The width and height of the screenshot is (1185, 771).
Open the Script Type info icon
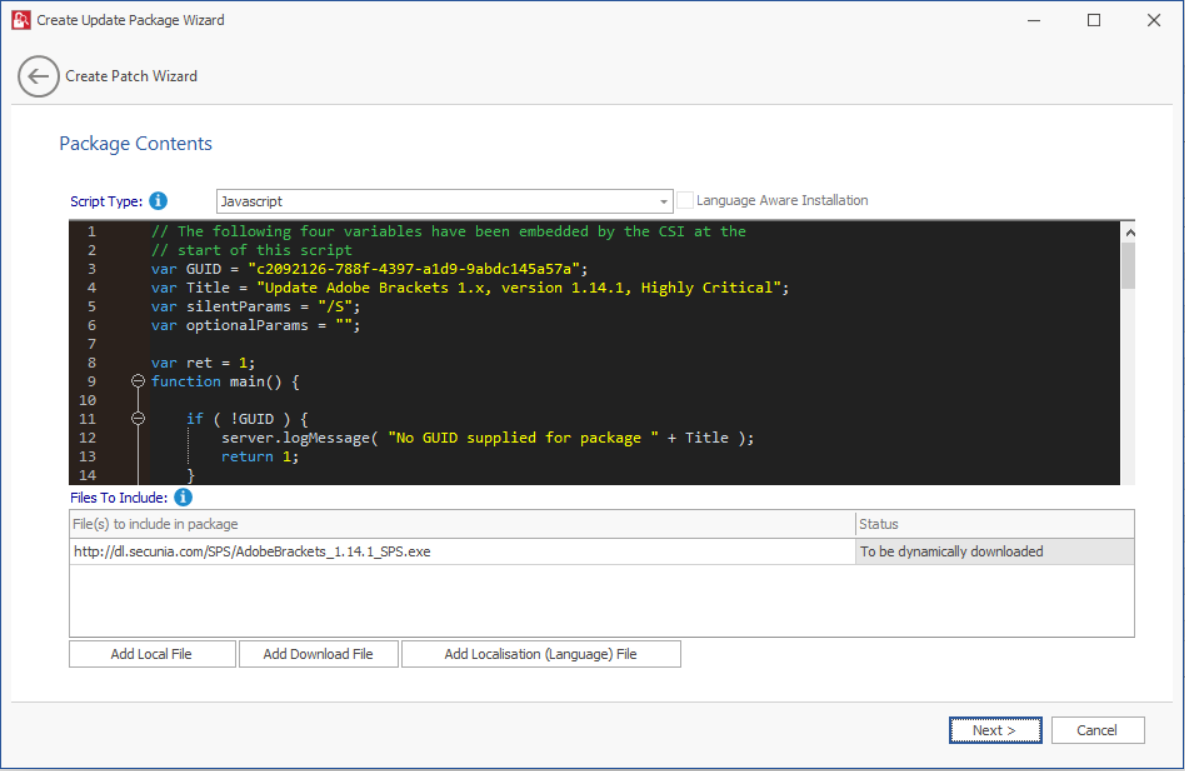coord(158,201)
